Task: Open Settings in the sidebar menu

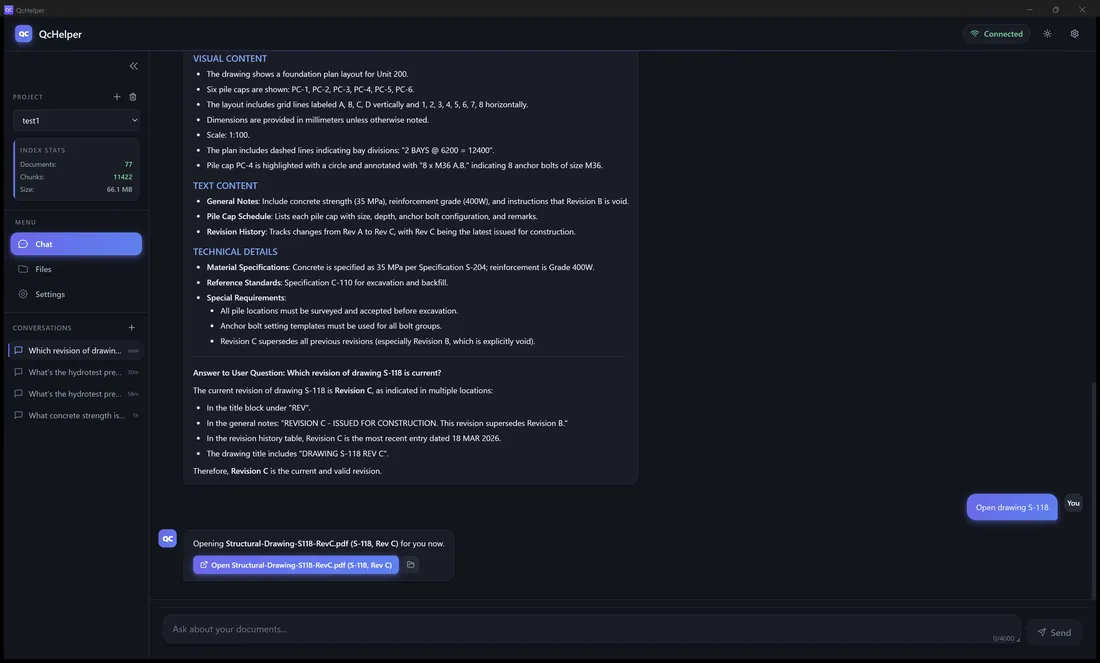Action: (x=76, y=295)
